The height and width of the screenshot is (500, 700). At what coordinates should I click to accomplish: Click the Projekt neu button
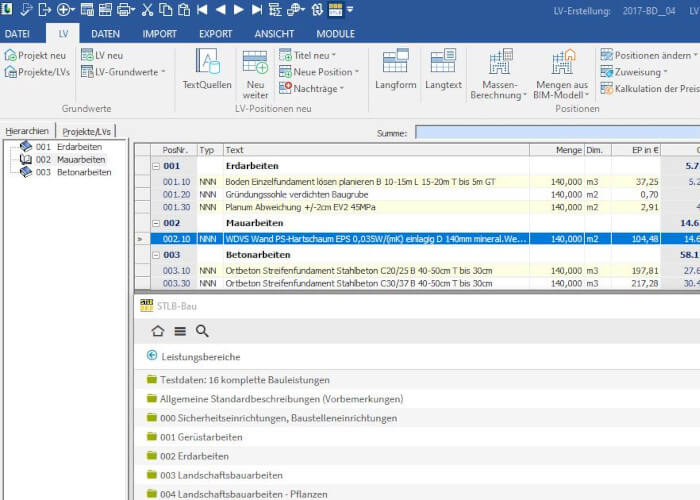pos(35,55)
